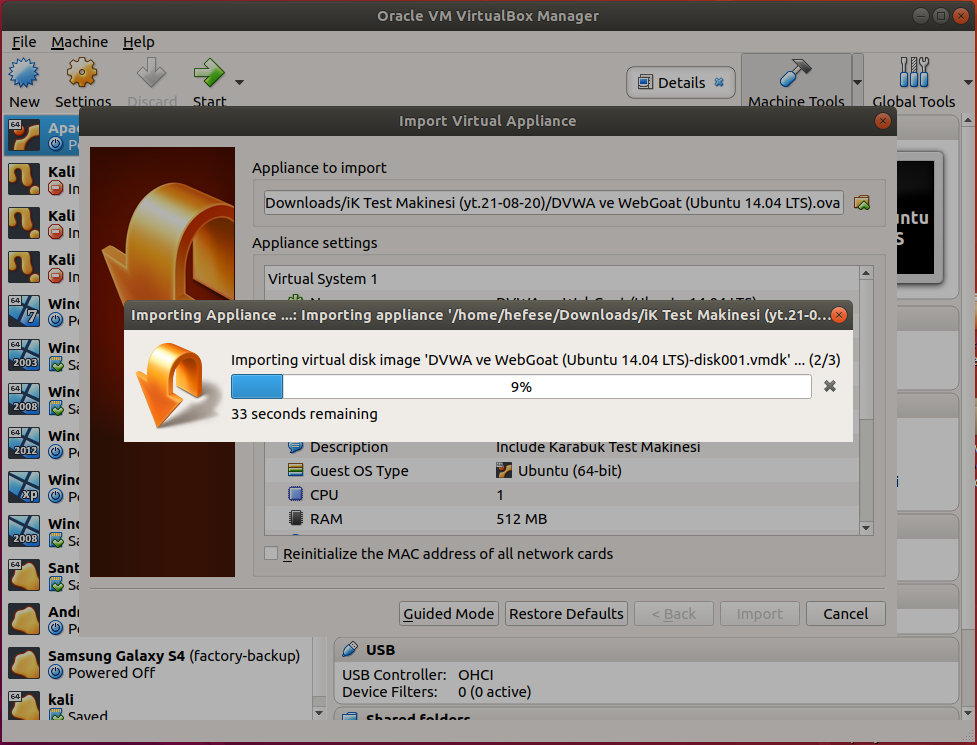Browse for appliance file with folder icon
The width and height of the screenshot is (977, 745).
pos(862,202)
